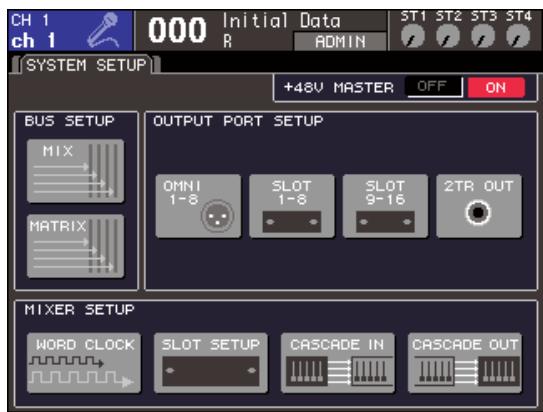This screenshot has width=543, height=412.
Task: Open SLOT 9-16 output port setup
Action: pyautogui.click(x=385, y=206)
